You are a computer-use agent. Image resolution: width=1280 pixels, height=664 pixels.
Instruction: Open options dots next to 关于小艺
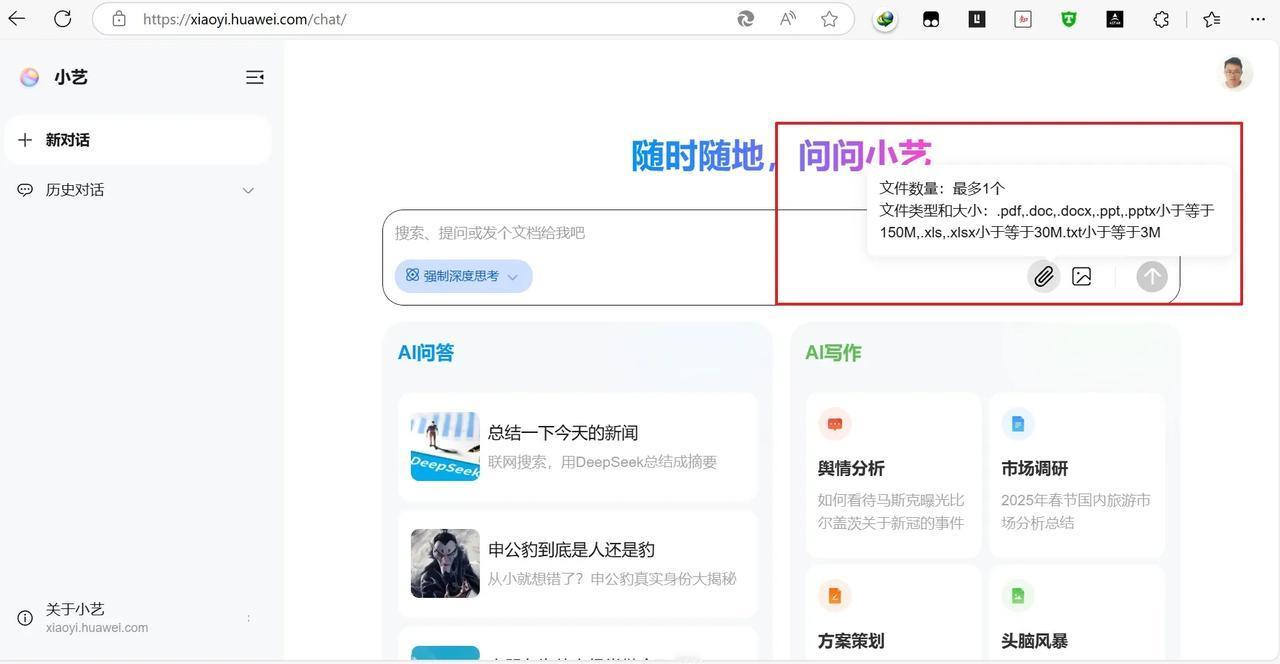click(248, 618)
